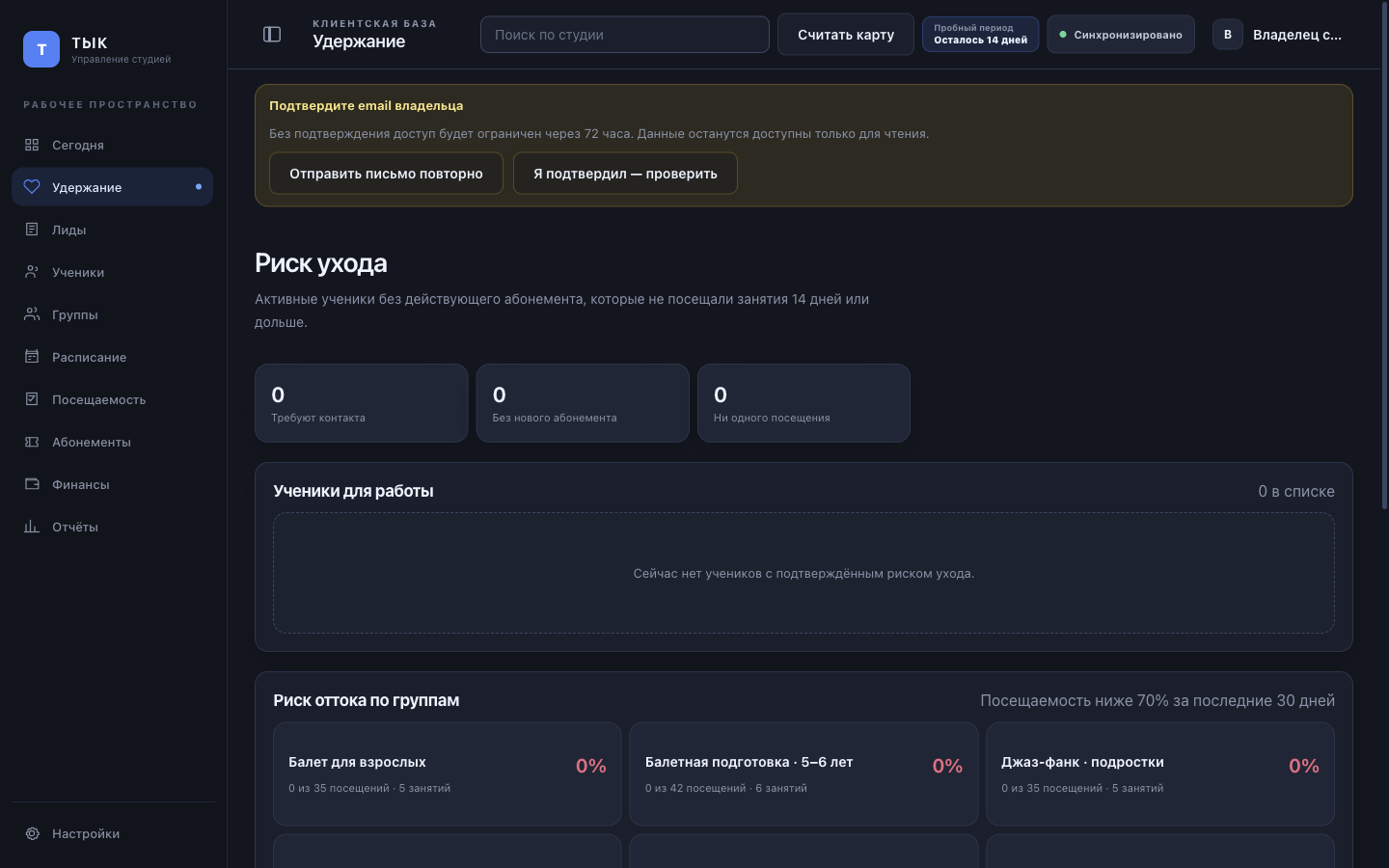Toggle the sidebar panel icon
The image size is (1389, 868).
pos(272,35)
